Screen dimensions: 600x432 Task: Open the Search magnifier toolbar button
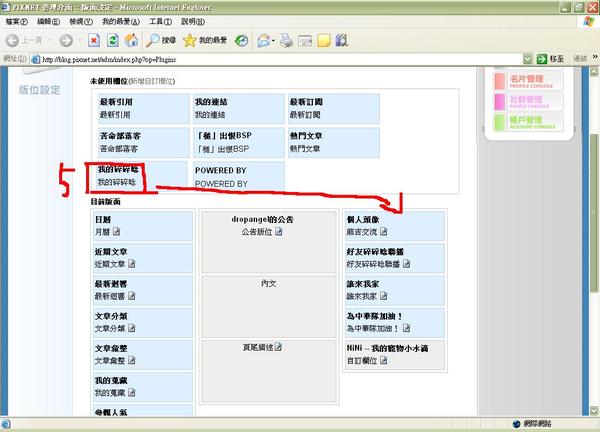[161, 40]
